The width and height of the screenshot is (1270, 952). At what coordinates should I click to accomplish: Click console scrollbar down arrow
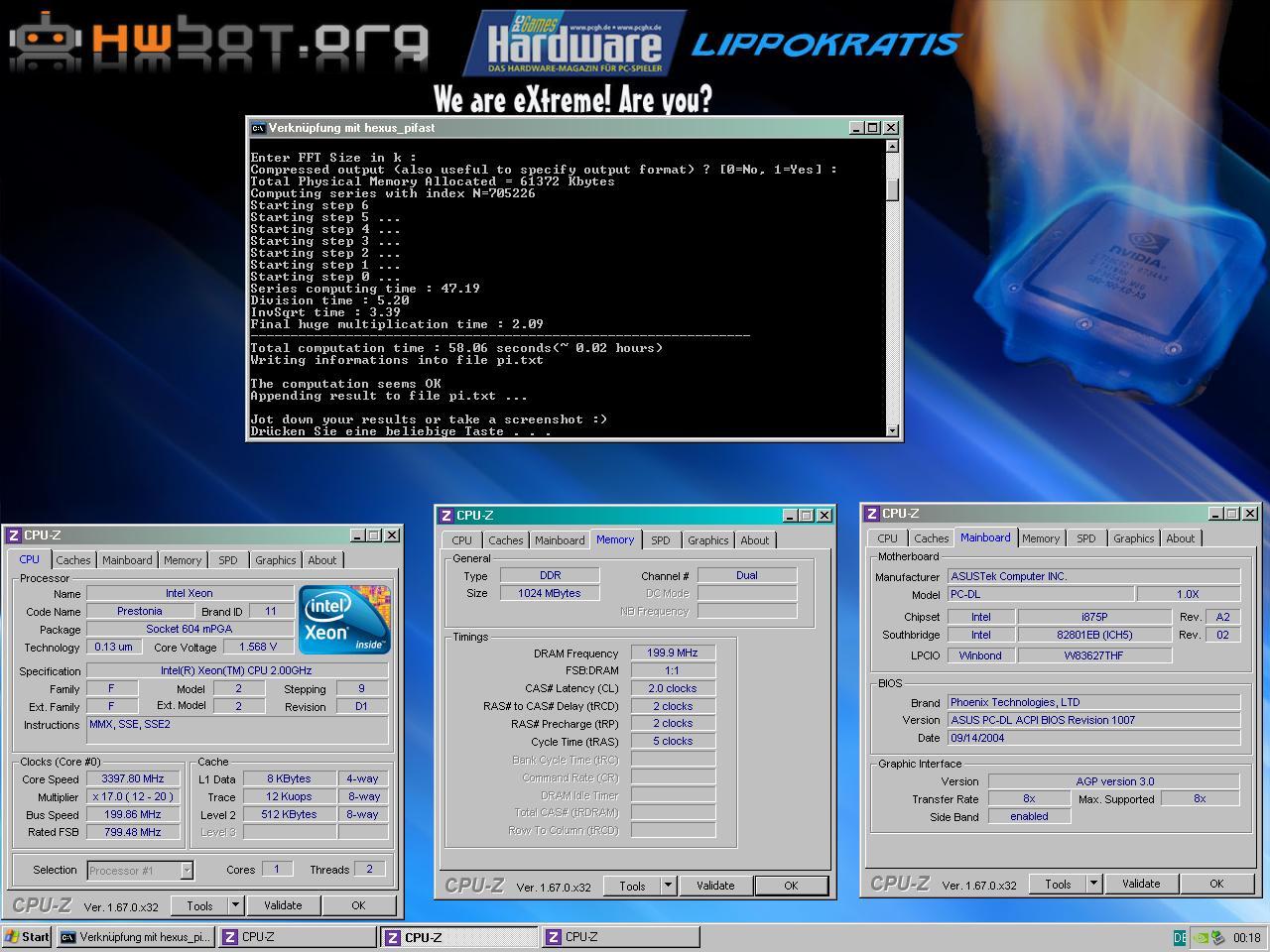(892, 430)
